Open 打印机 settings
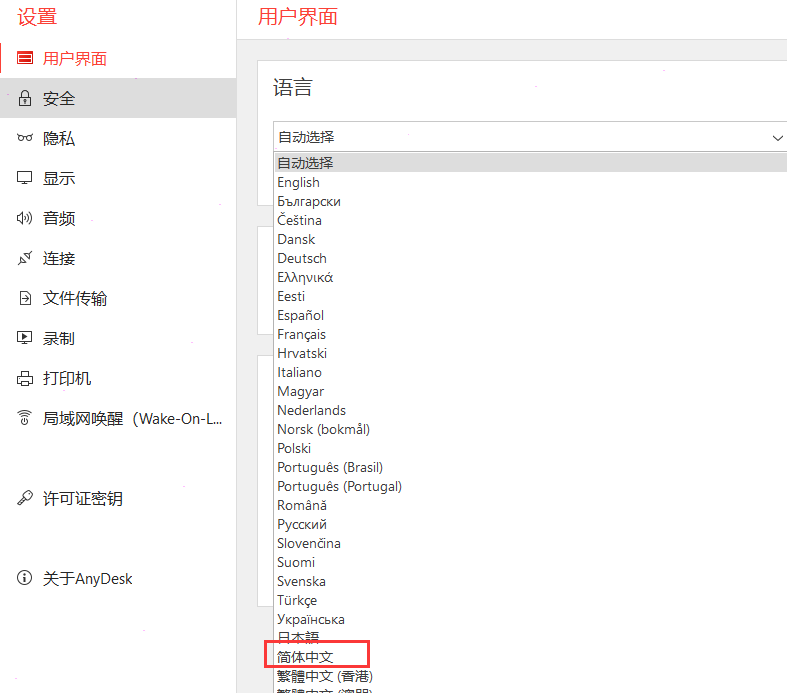Screen dimensions: 787x693 118,378
